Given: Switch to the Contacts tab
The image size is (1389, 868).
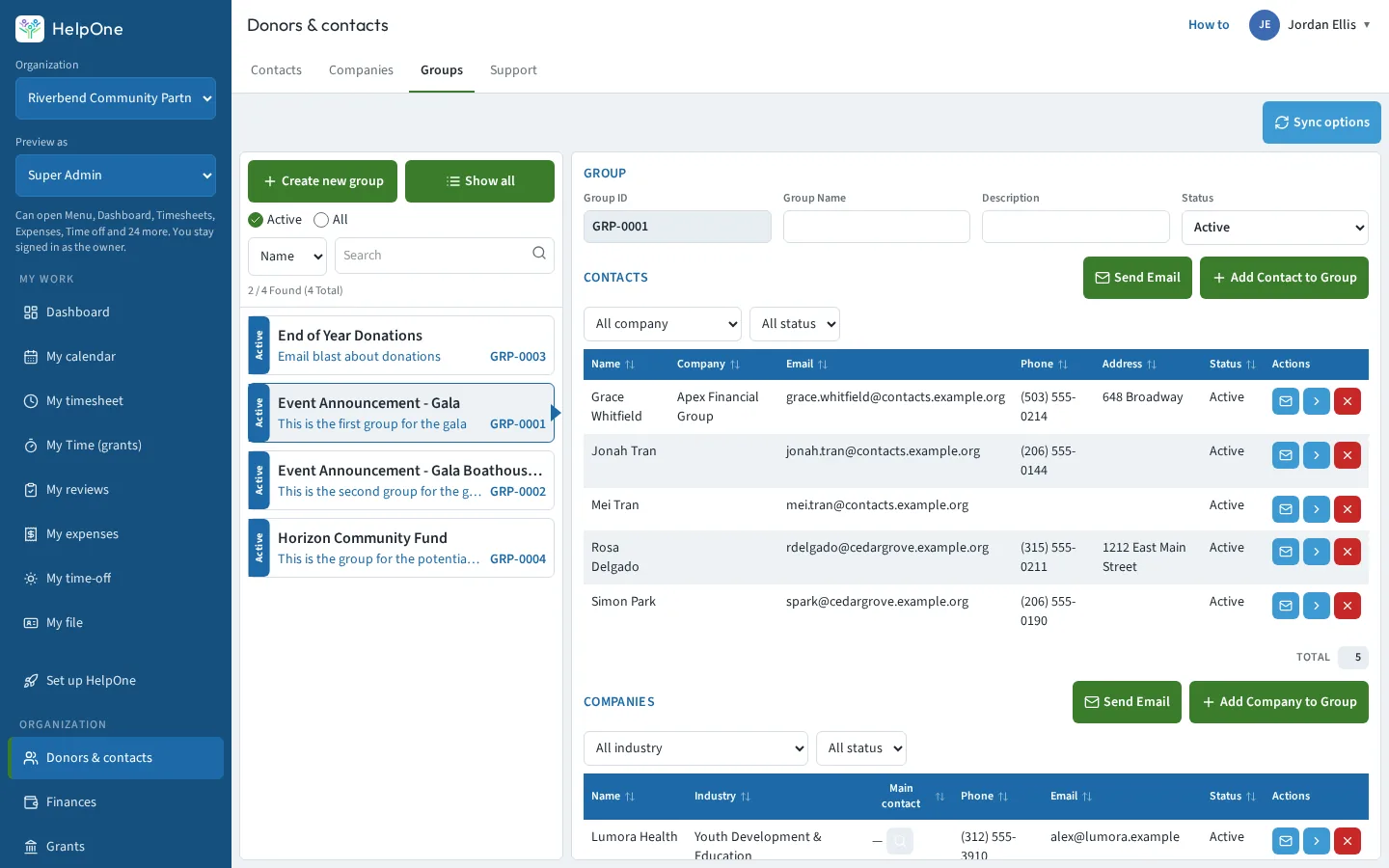Looking at the screenshot, I should (276, 70).
